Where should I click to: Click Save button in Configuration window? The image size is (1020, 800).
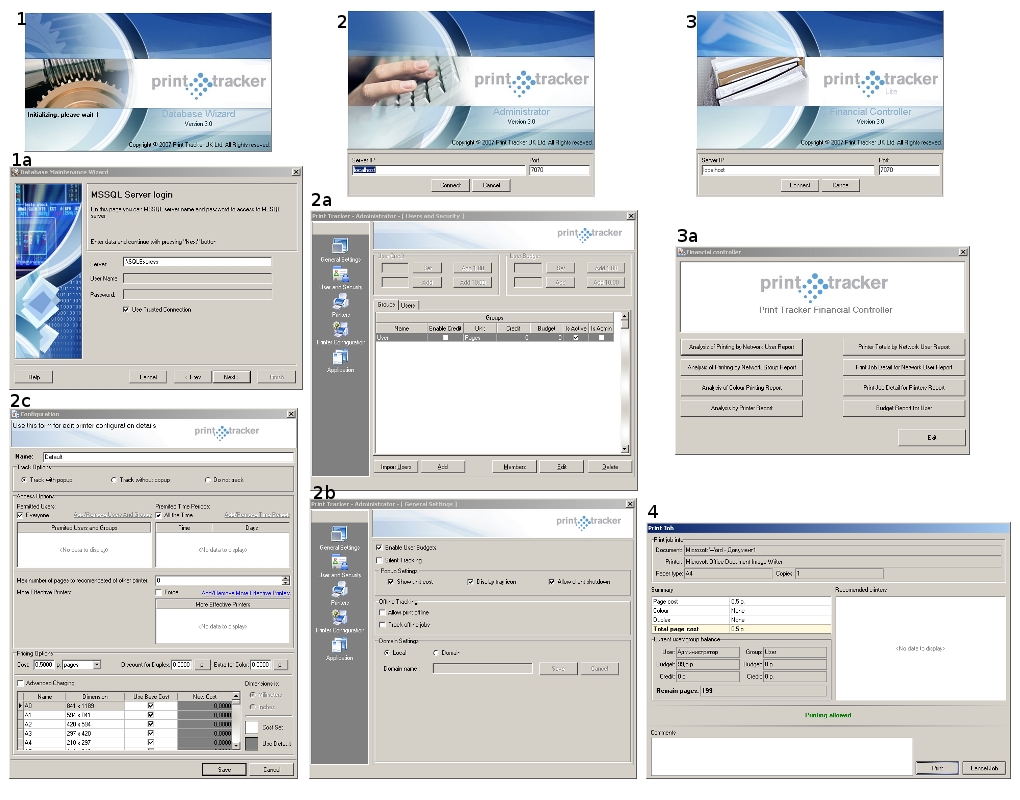click(x=224, y=769)
